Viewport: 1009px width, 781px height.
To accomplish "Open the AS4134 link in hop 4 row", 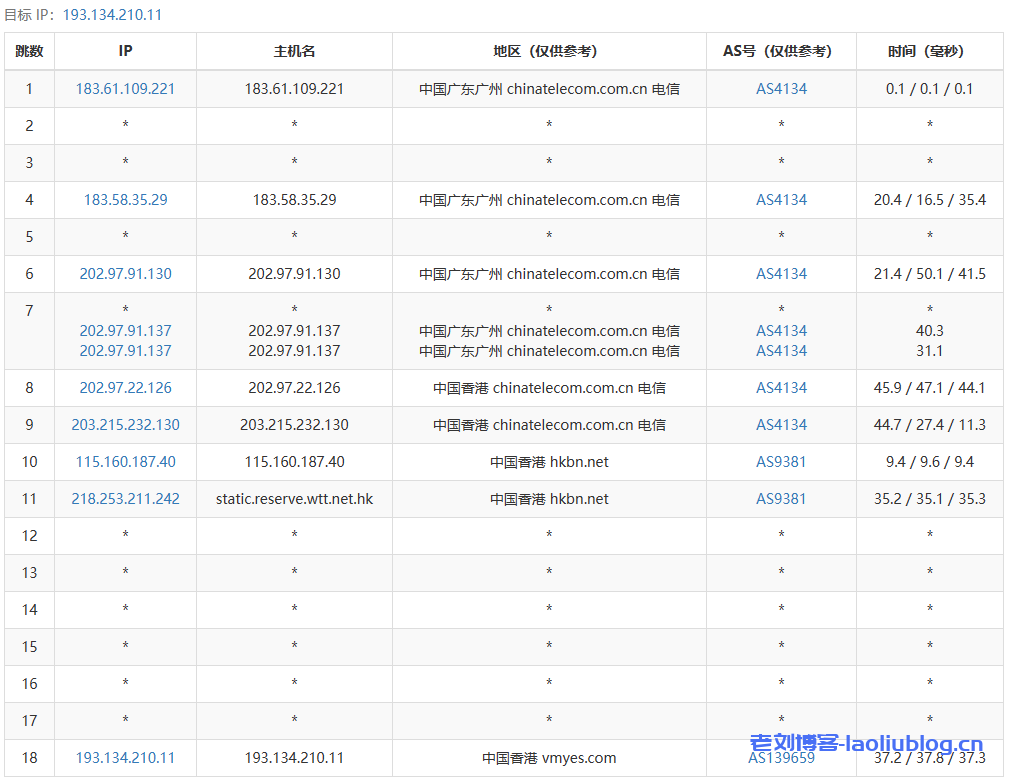I will pos(781,200).
